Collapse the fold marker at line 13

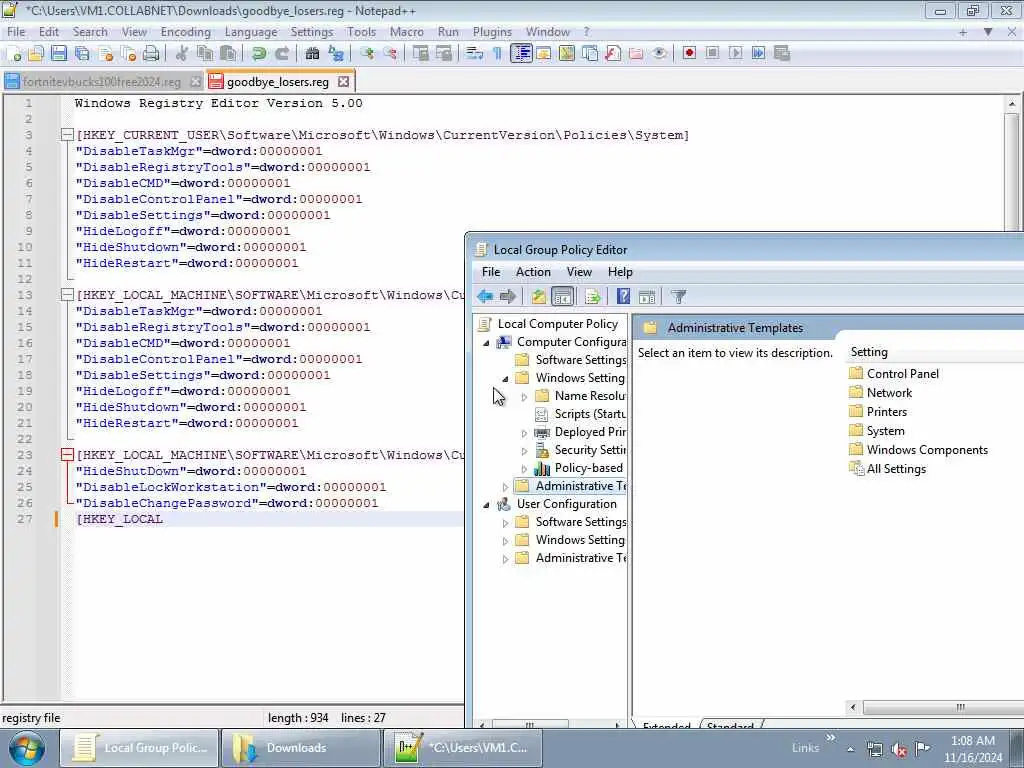point(67,295)
